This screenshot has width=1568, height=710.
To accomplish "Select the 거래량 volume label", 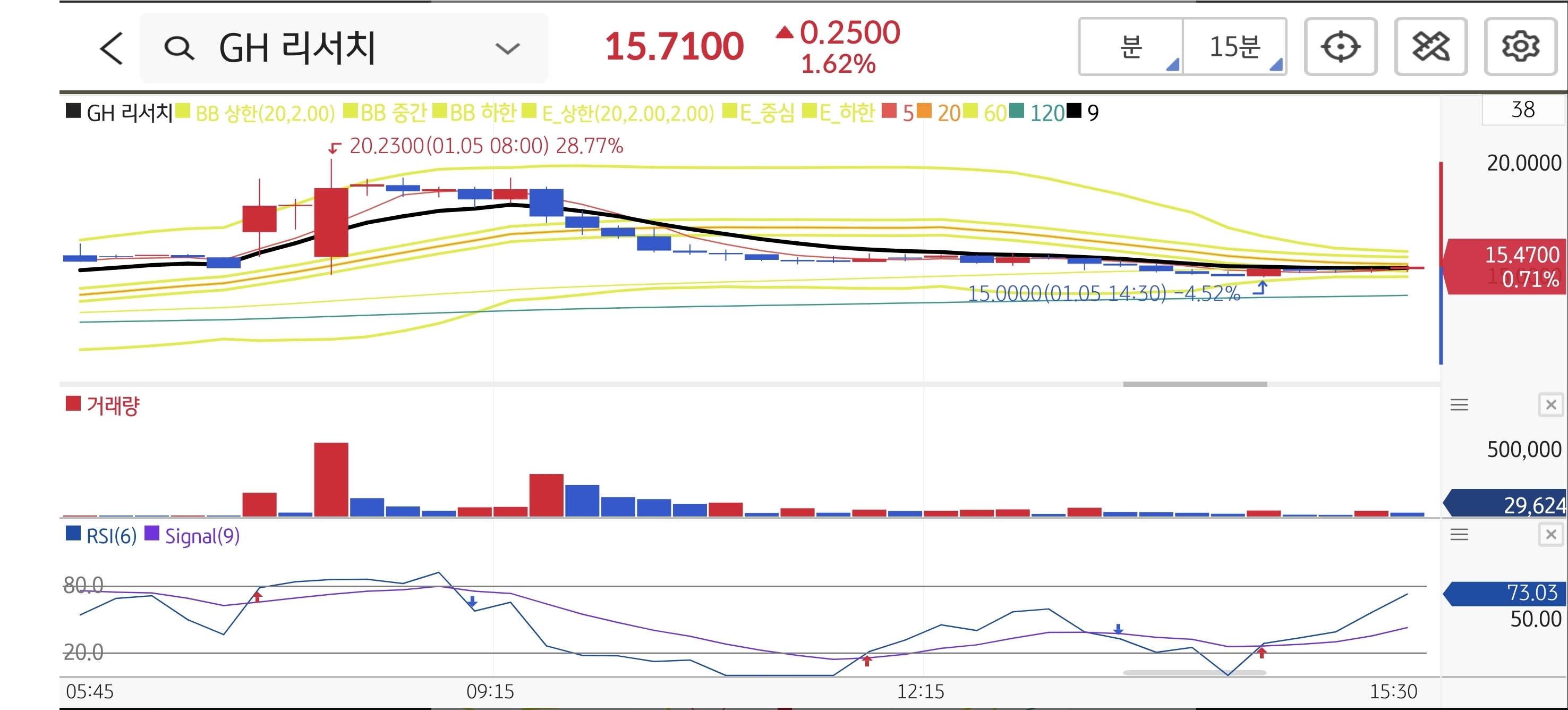I will (x=113, y=405).
